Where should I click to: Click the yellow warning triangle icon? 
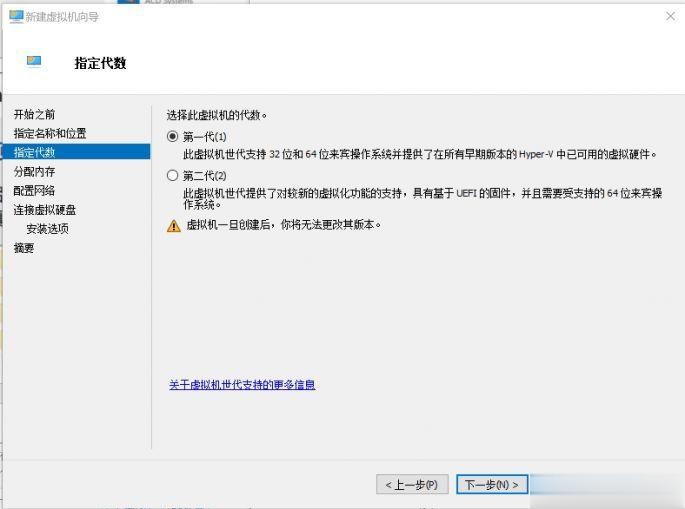(173, 225)
